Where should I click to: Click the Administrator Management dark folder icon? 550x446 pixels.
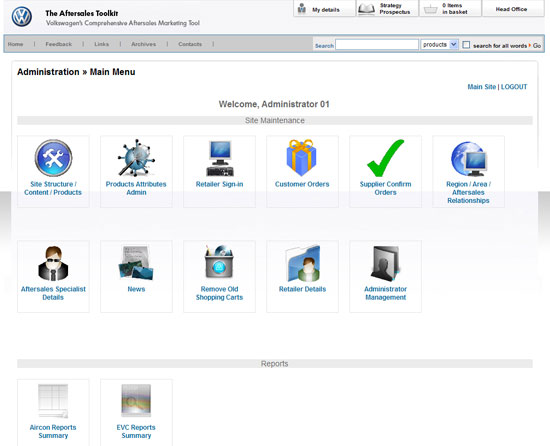(x=385, y=264)
